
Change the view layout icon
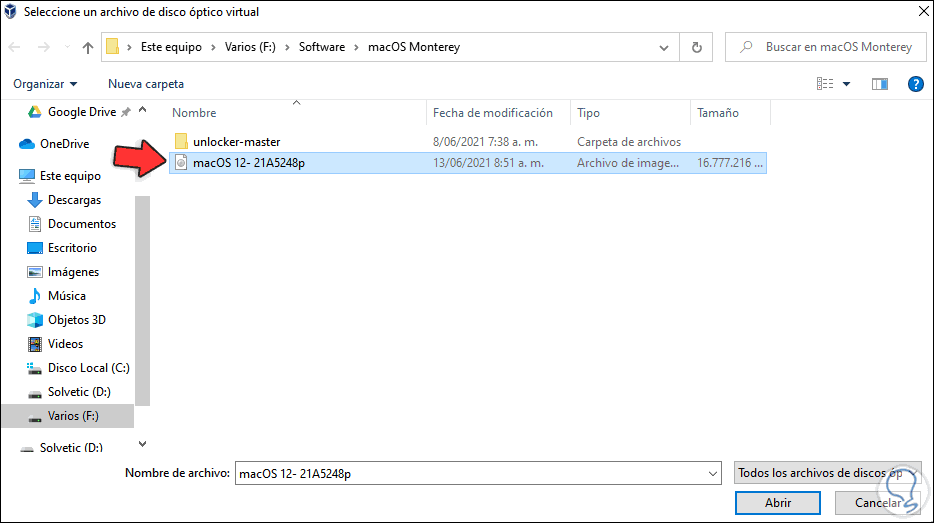tap(825, 84)
